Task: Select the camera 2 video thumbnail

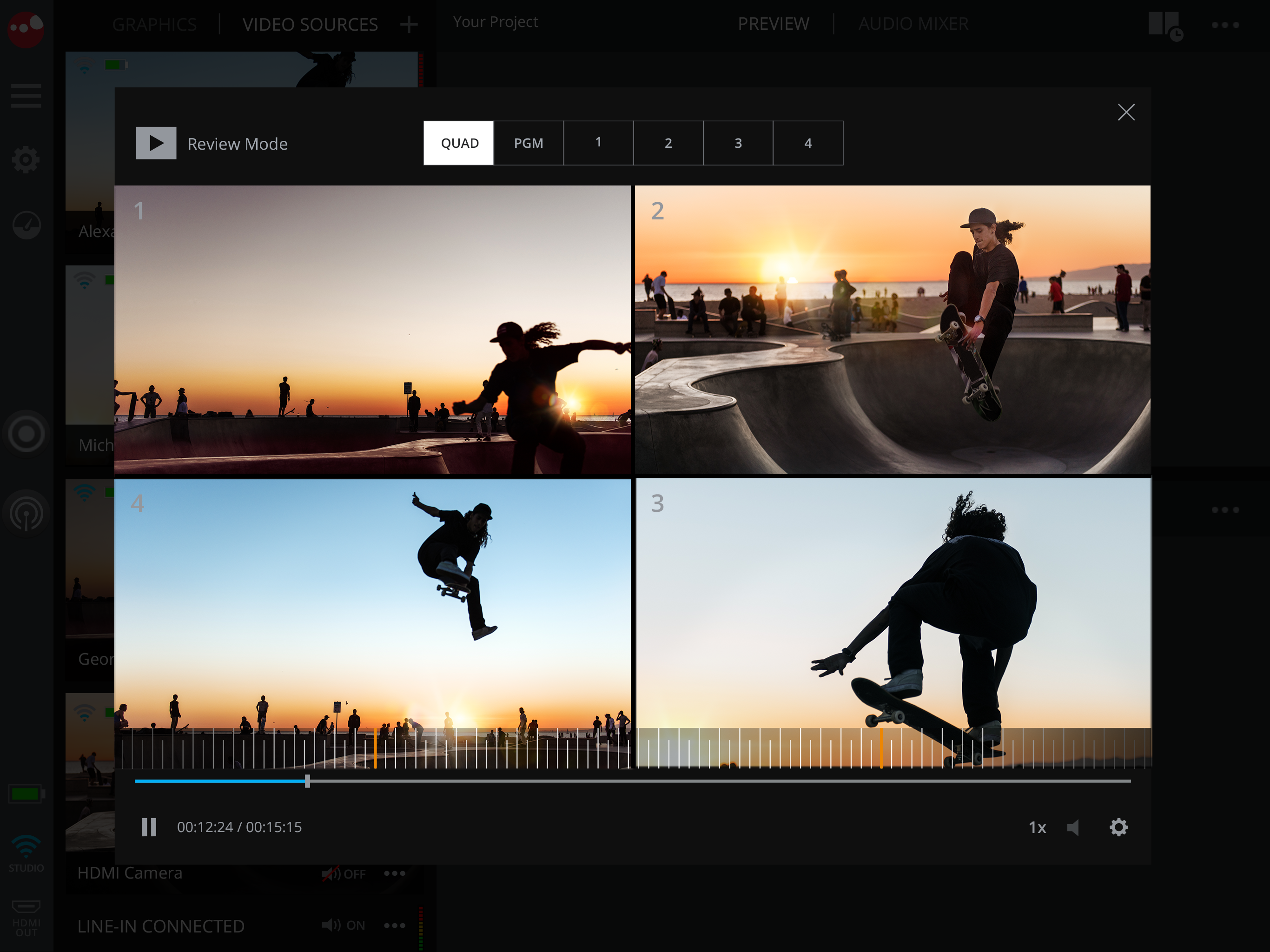Action: (892, 330)
